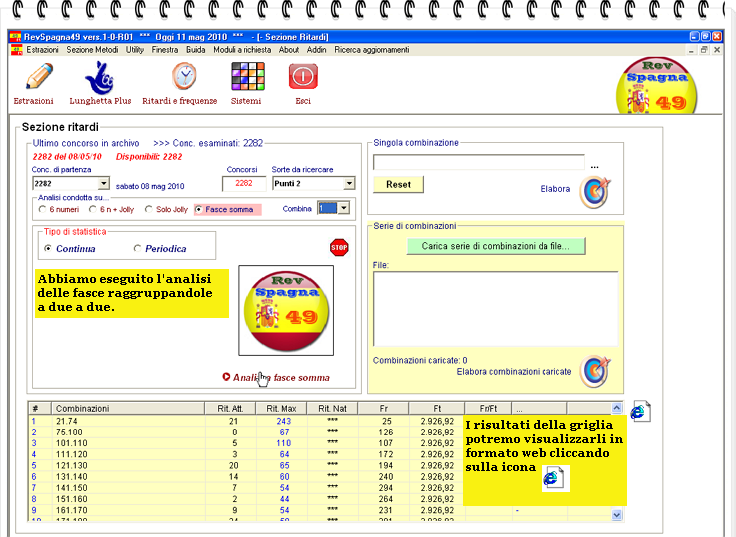Open the Sorte da ricercare dropdown
The width and height of the screenshot is (736, 537).
click(349, 184)
